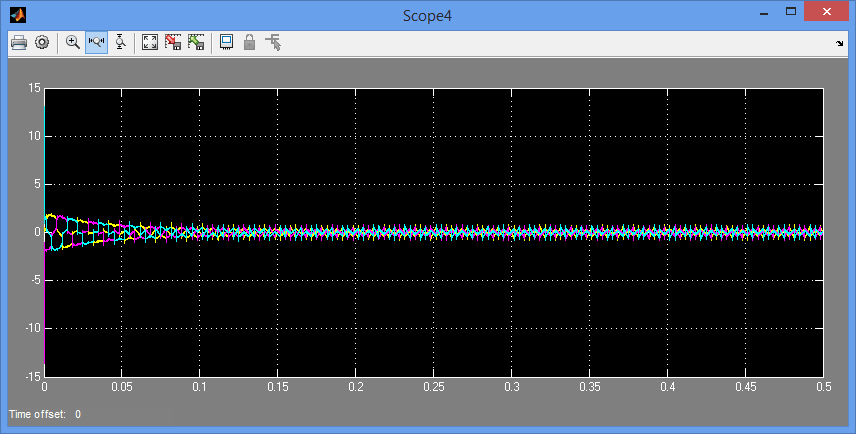Click the x-axis label 0.25

[x=434, y=387]
